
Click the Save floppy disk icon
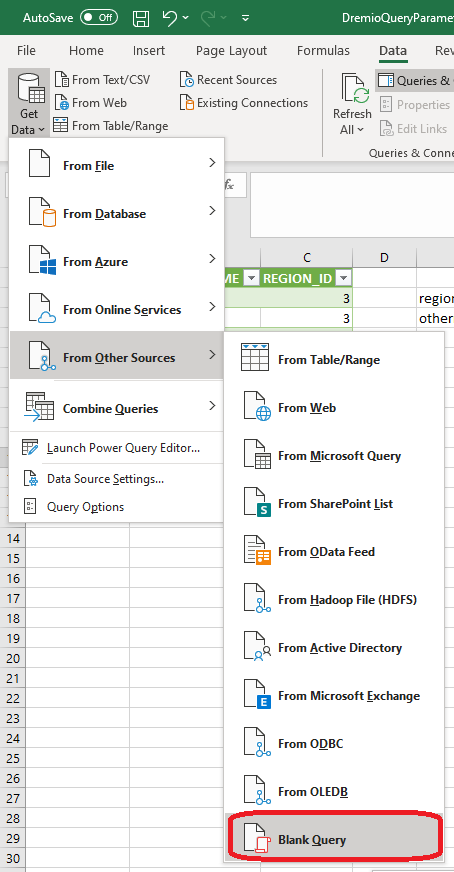(x=141, y=18)
